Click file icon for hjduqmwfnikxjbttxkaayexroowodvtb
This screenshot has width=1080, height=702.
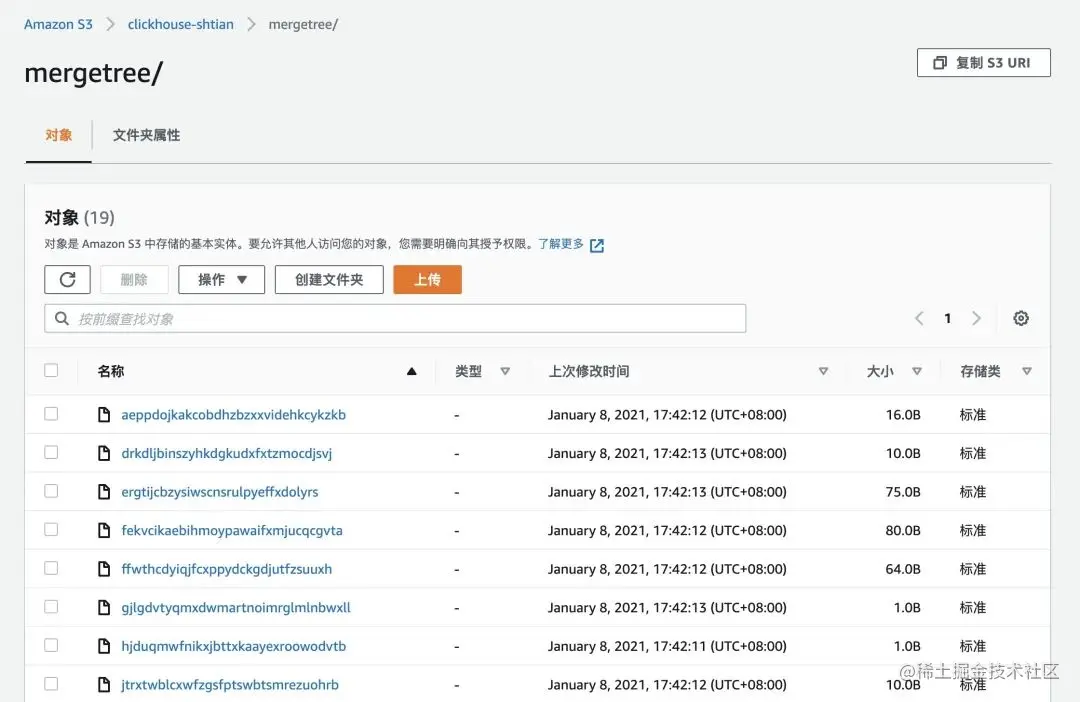(x=104, y=646)
